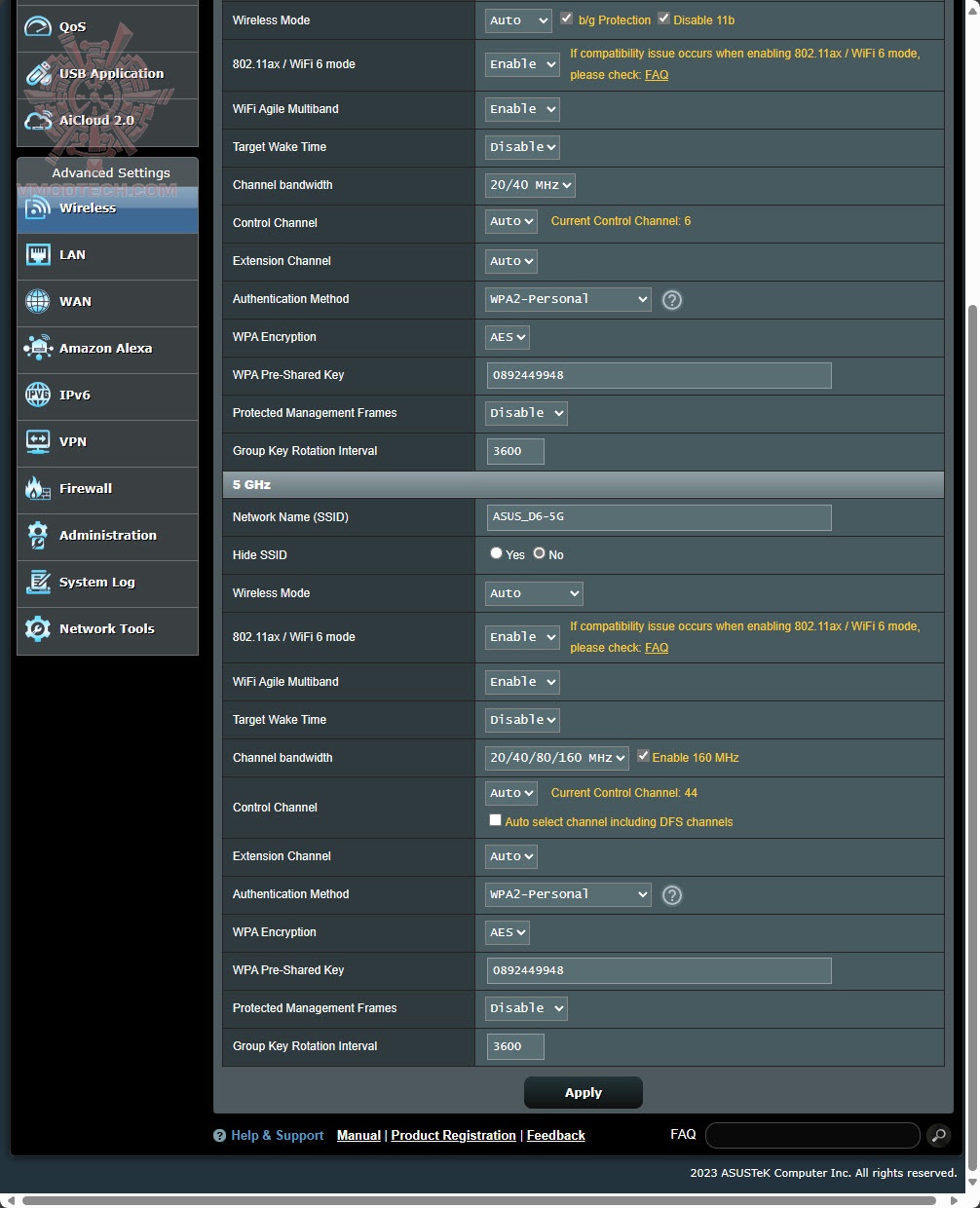Open 20/40 MHz channel bandwidth dropdown
980x1208 pixels.
click(530, 185)
